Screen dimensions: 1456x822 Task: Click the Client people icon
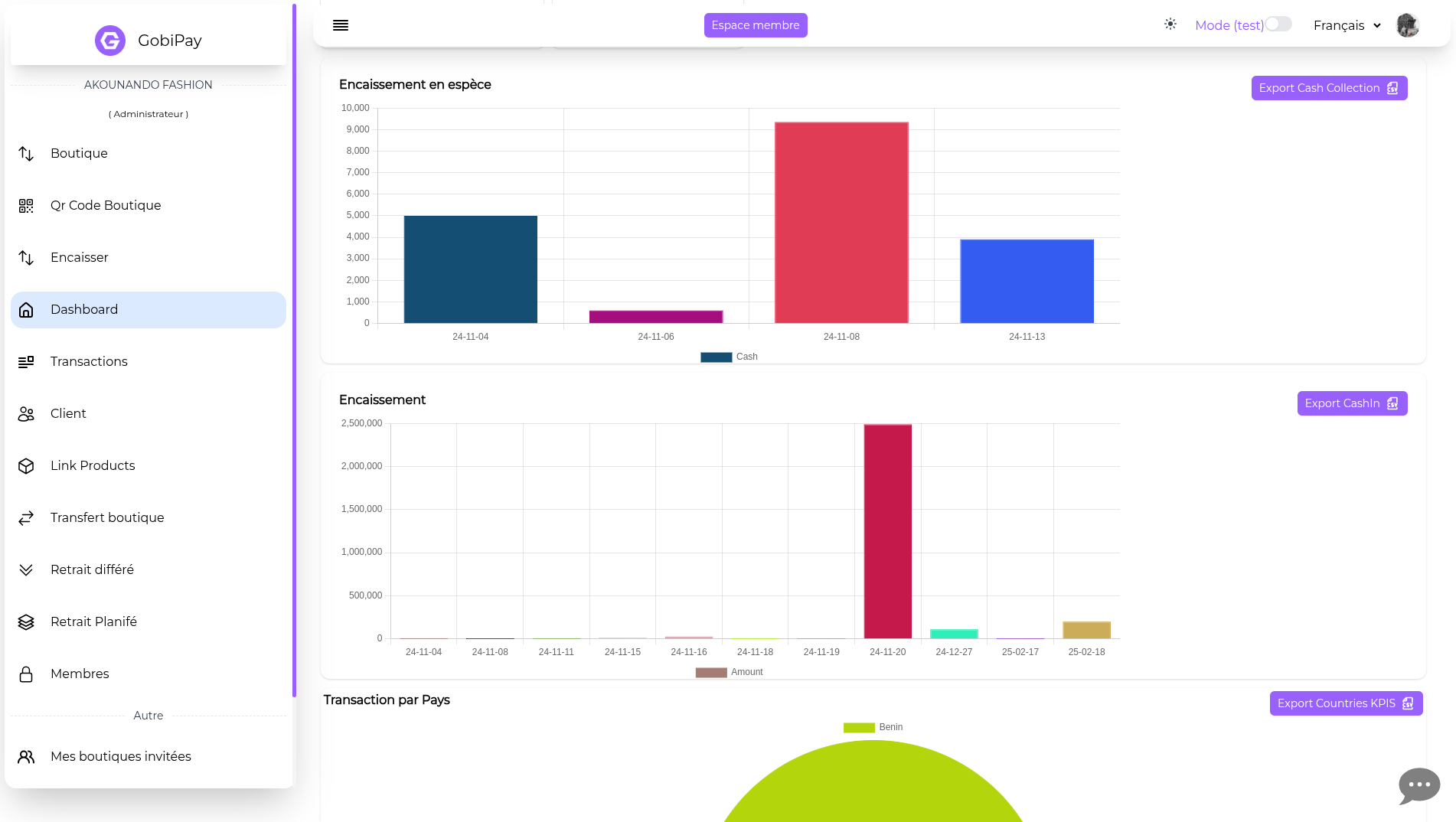(x=26, y=414)
